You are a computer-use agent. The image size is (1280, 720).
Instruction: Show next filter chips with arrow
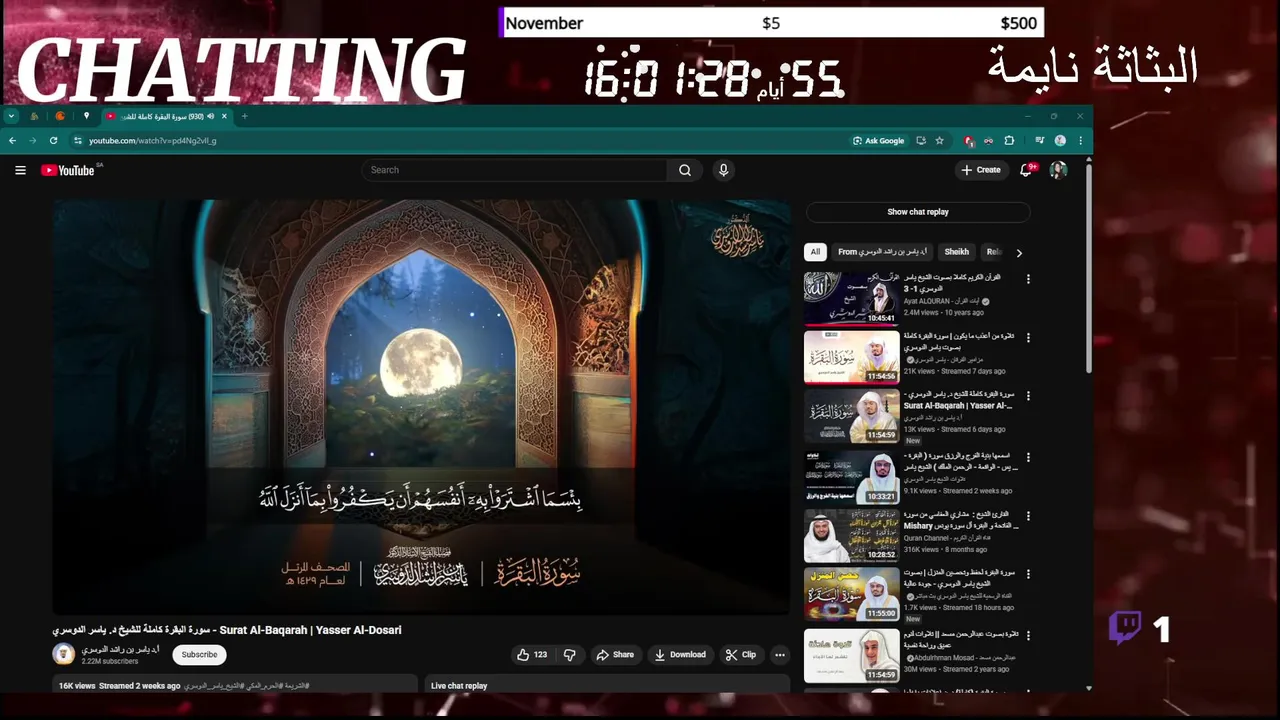(x=1019, y=253)
